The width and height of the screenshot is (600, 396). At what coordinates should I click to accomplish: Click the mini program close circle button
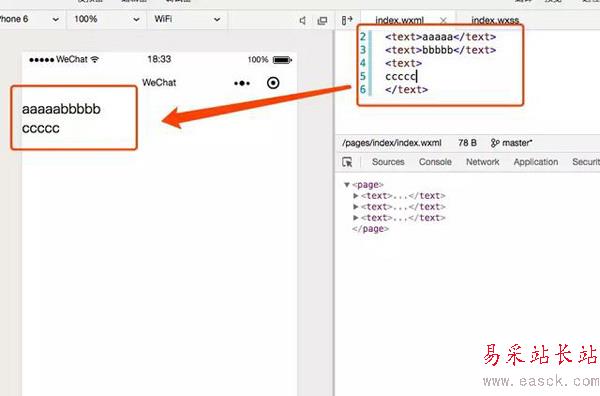tap(273, 83)
